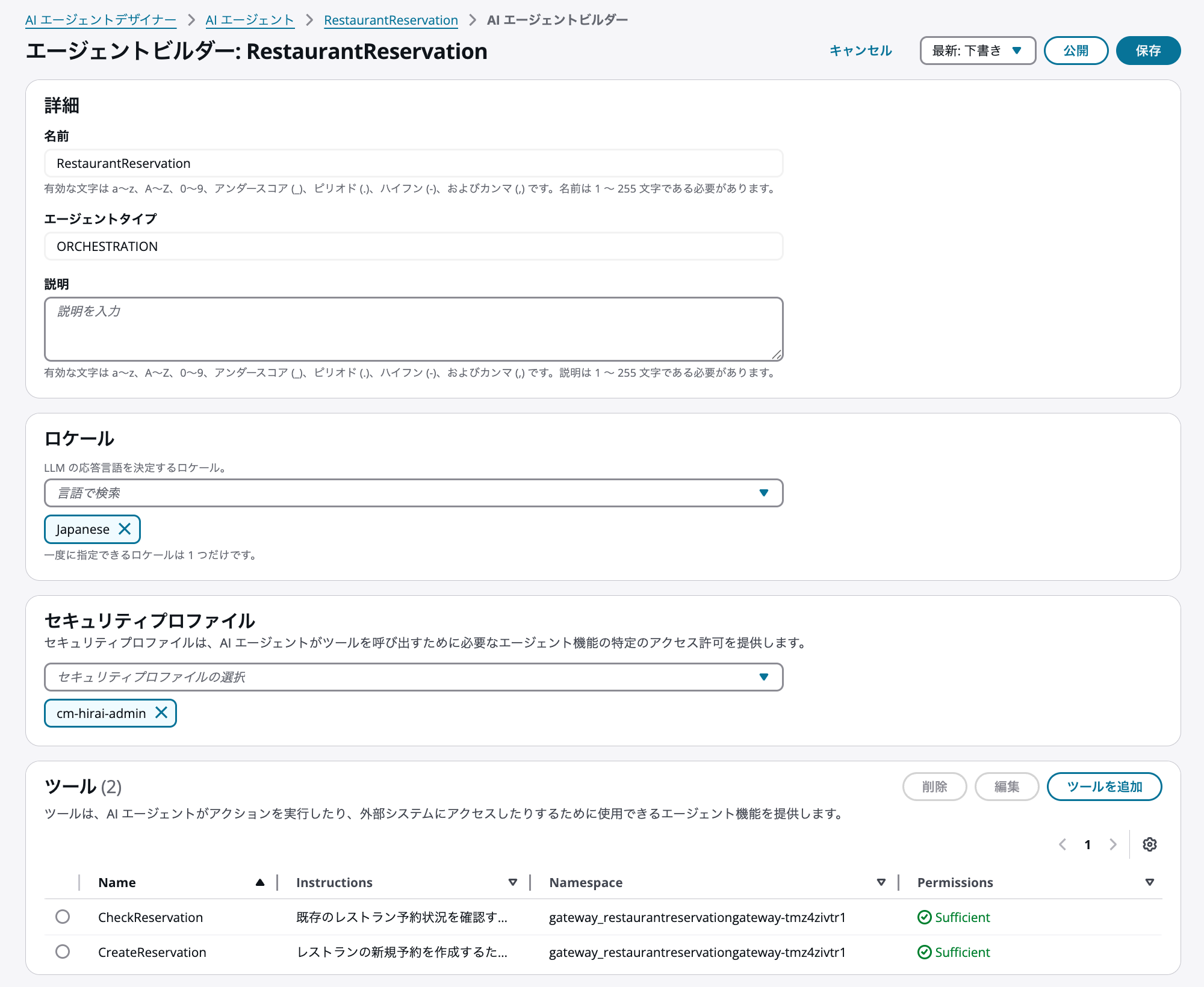Click the 保存 save button
Screen dimensions: 1204x987
pos(1147,51)
